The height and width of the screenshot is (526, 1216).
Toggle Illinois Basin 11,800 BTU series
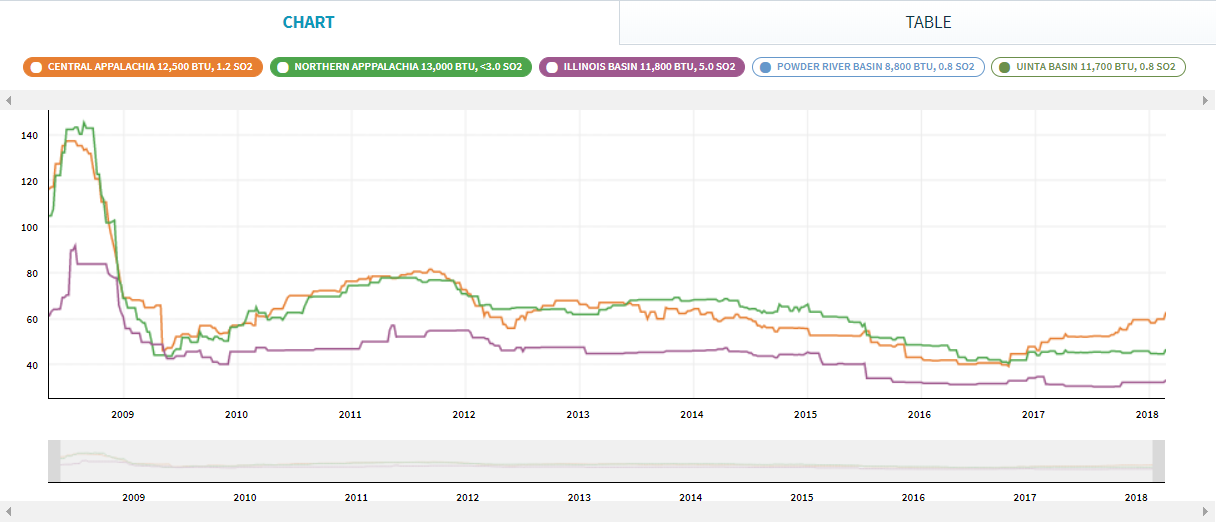(x=641, y=67)
